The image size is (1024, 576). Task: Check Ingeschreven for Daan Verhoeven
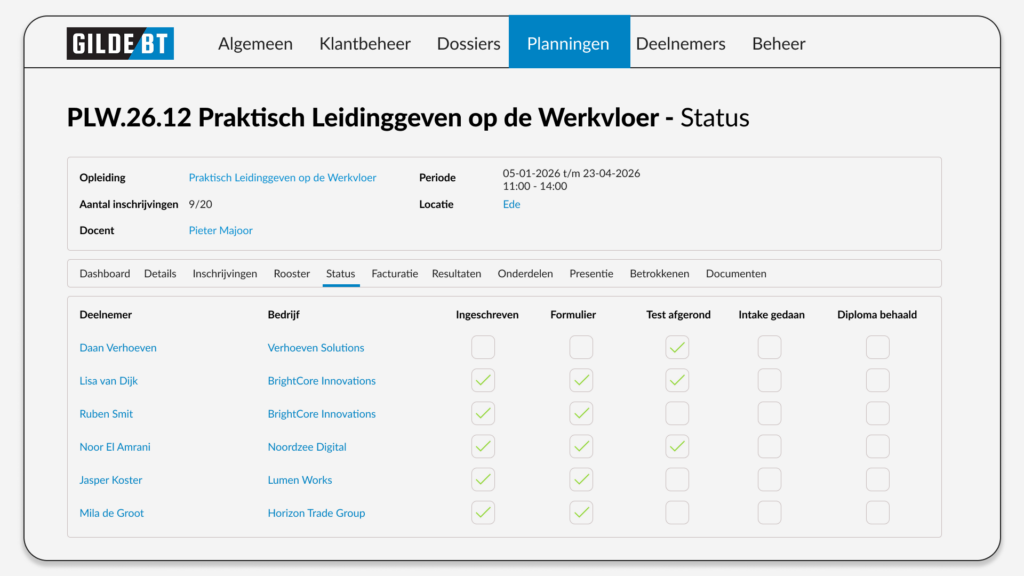click(x=483, y=348)
